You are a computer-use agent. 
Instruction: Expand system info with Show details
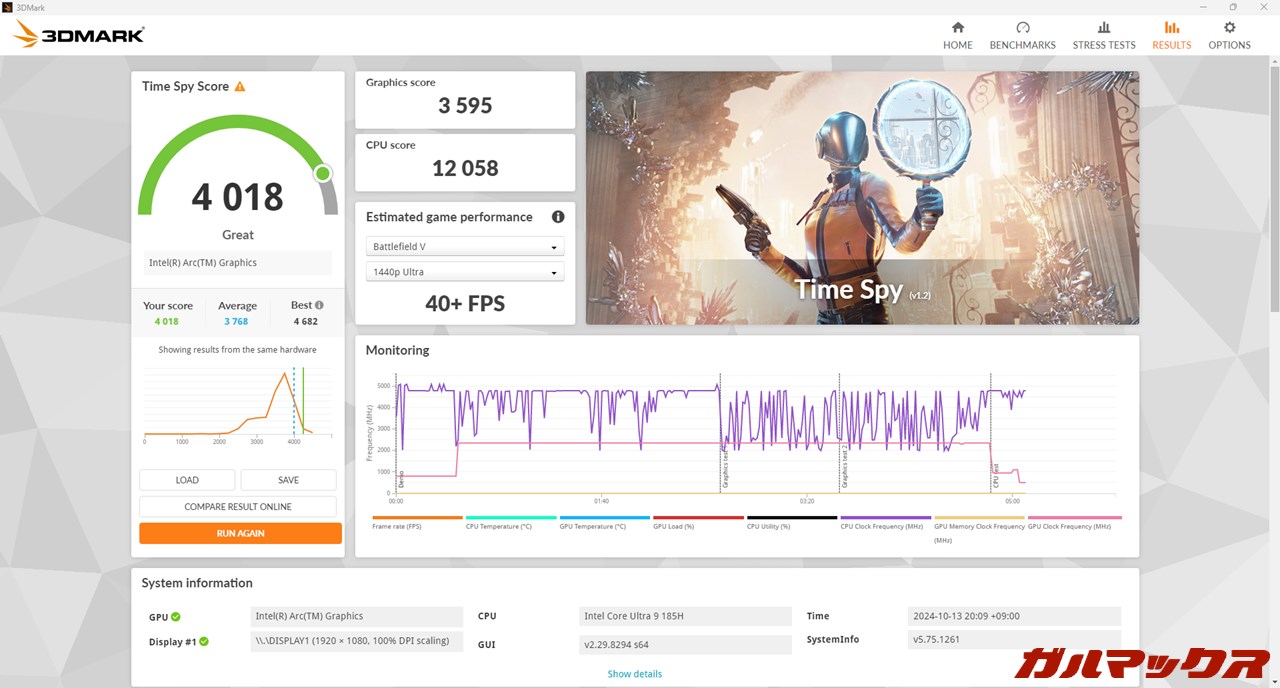coord(634,674)
